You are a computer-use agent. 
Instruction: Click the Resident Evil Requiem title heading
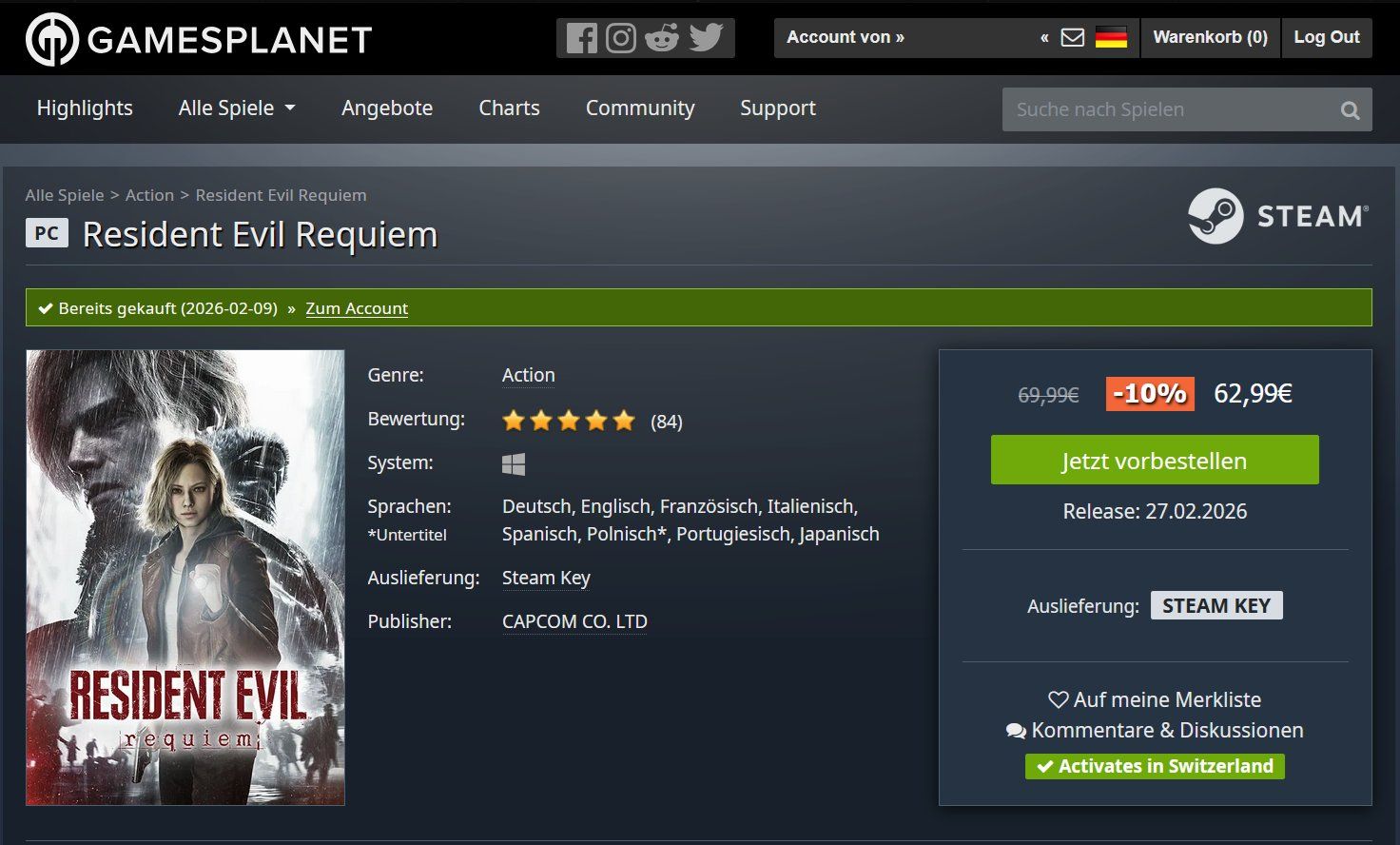point(260,234)
